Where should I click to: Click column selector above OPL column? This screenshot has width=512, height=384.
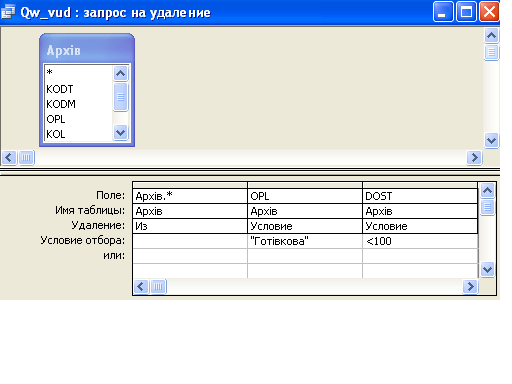pos(305,185)
